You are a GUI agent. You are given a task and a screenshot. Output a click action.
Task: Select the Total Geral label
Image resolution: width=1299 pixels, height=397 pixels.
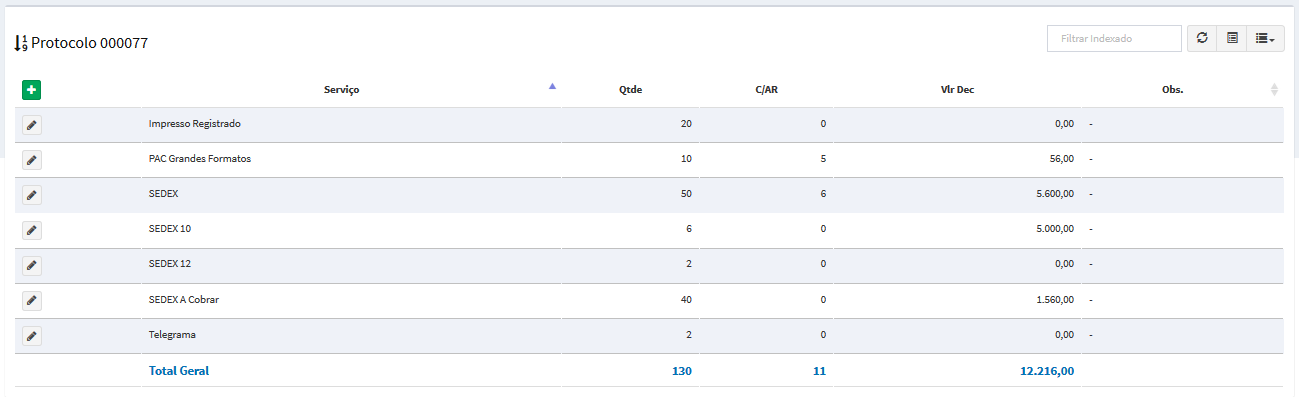[x=179, y=371]
